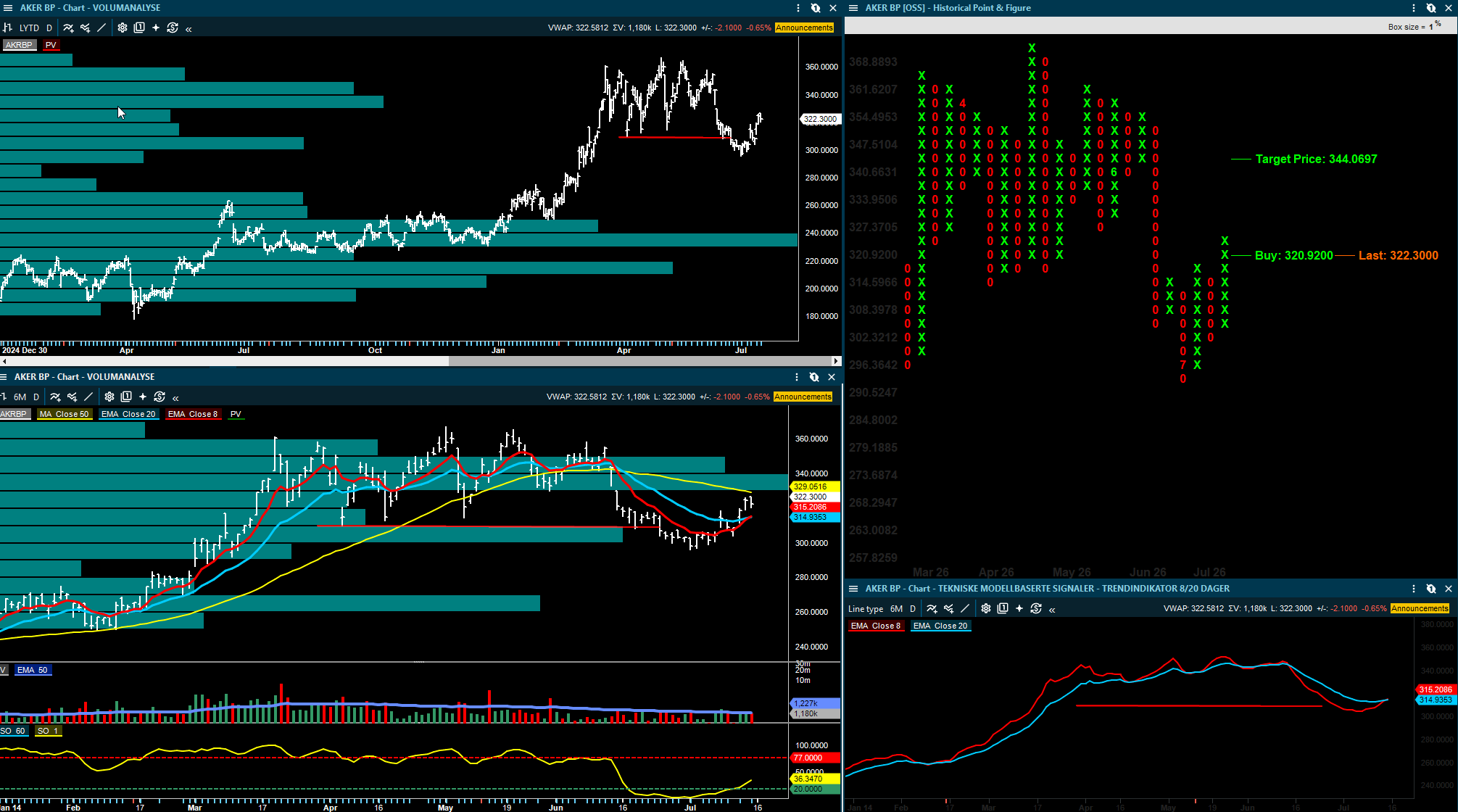Open hamburger menu of top VOLUMANALYSE chart

(8, 8)
